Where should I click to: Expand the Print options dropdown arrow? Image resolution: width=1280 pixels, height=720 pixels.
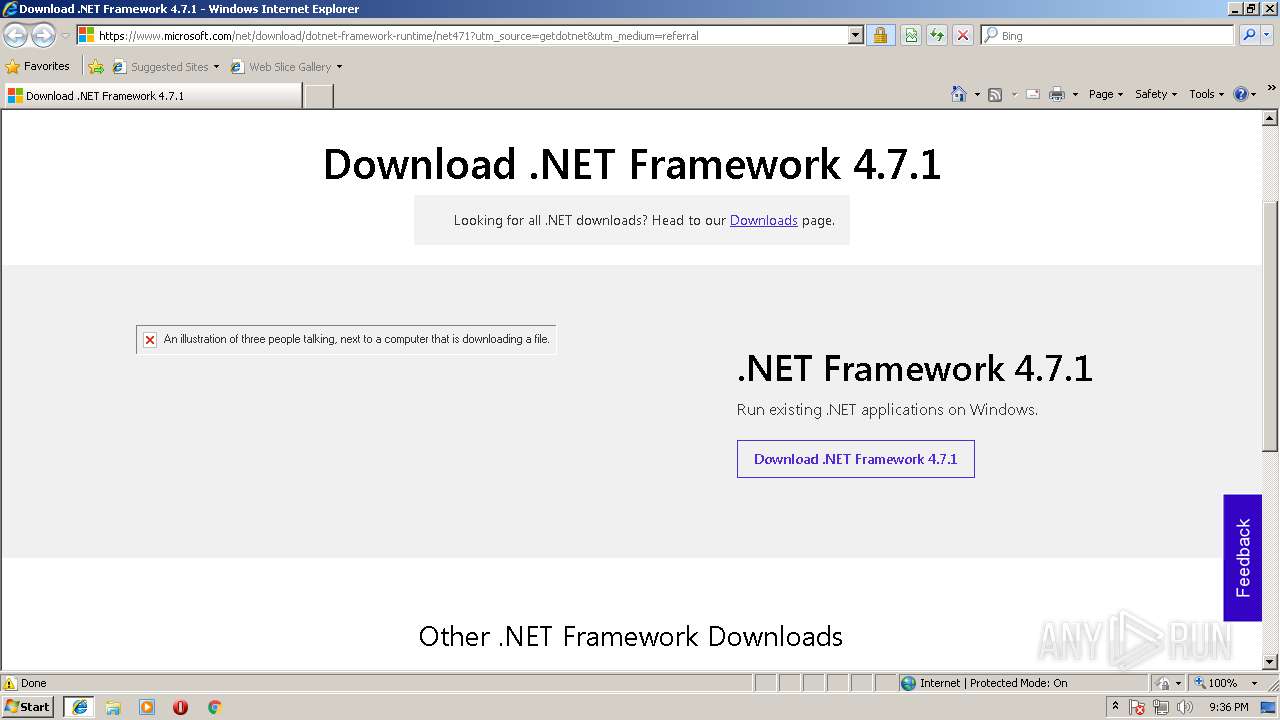coord(1075,94)
